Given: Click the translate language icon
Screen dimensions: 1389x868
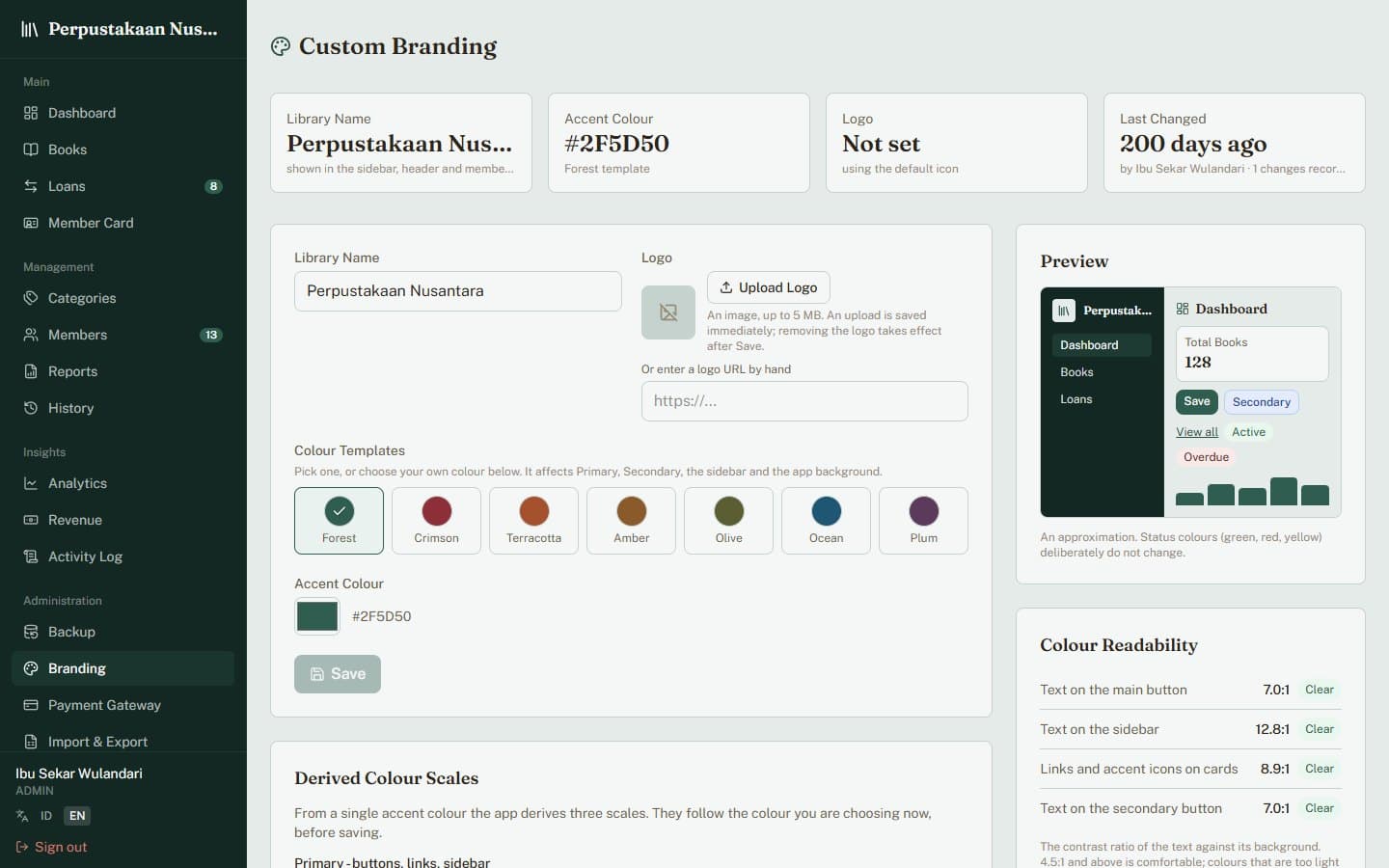Looking at the screenshot, I should coord(22,816).
